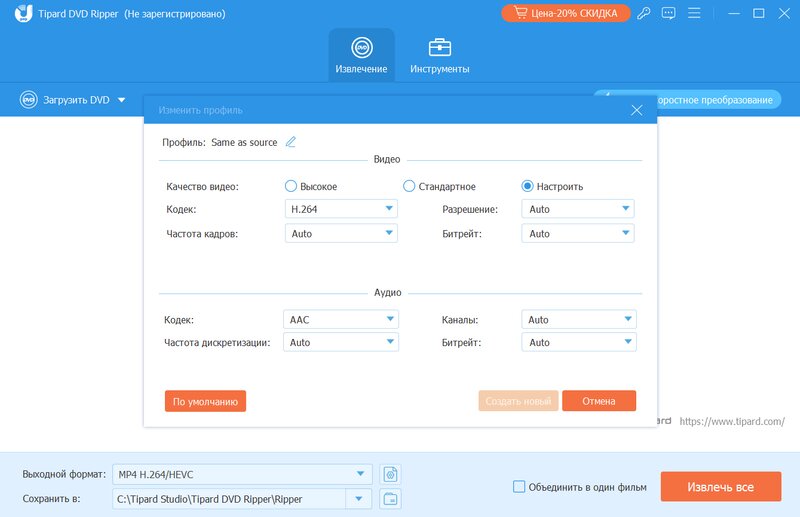Viewport: 800px width, 517px height.
Task: Open the hamburger menu icon
Action: point(694,13)
